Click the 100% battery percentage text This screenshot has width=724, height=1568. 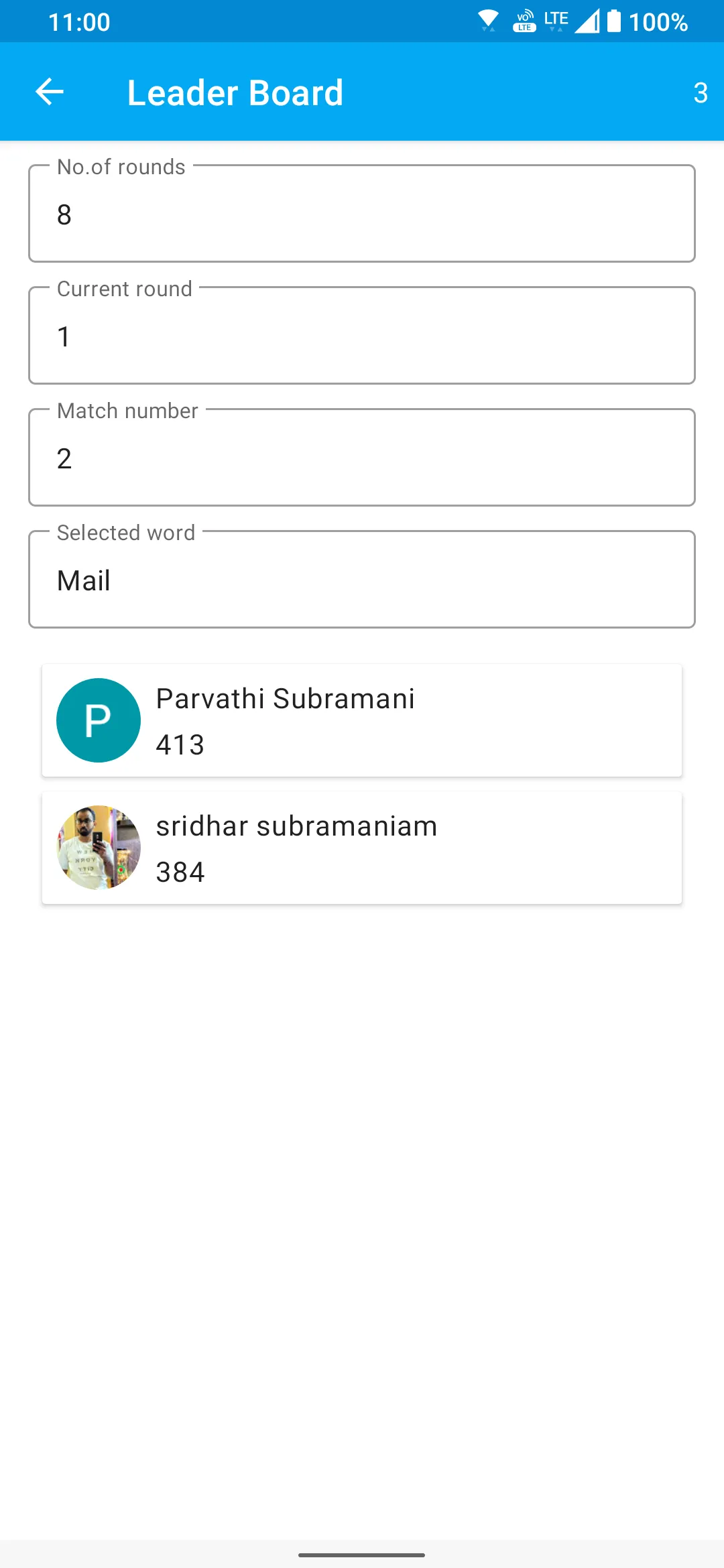[x=658, y=22]
